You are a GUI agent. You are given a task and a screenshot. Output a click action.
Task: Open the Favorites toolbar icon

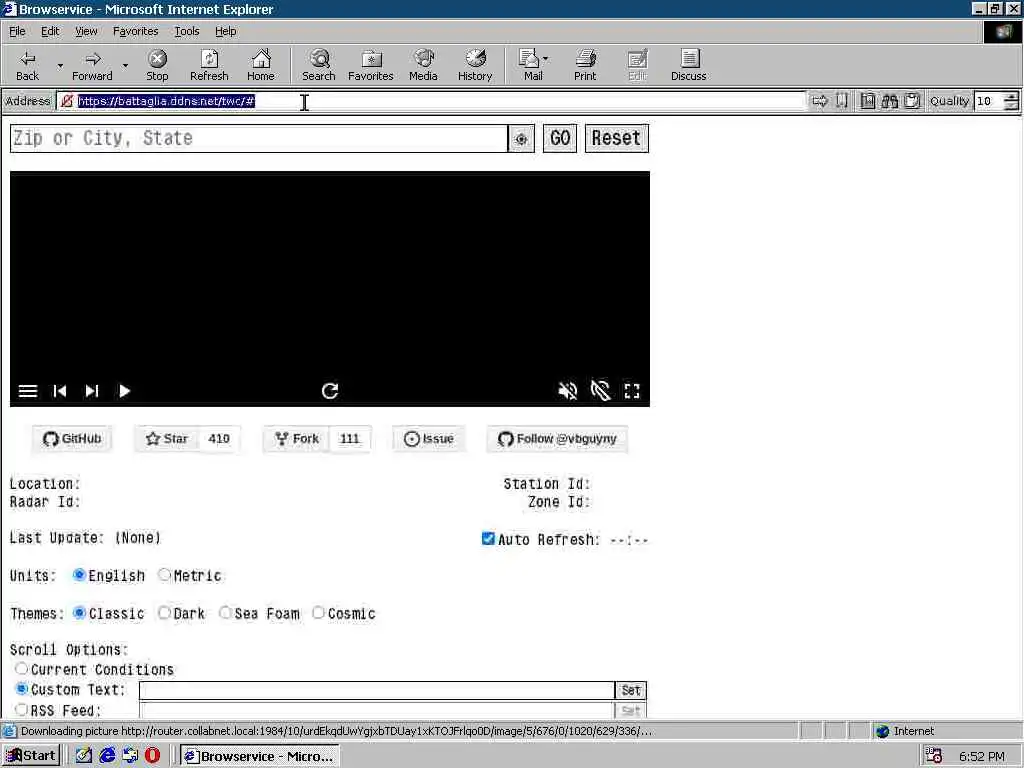[x=371, y=59]
